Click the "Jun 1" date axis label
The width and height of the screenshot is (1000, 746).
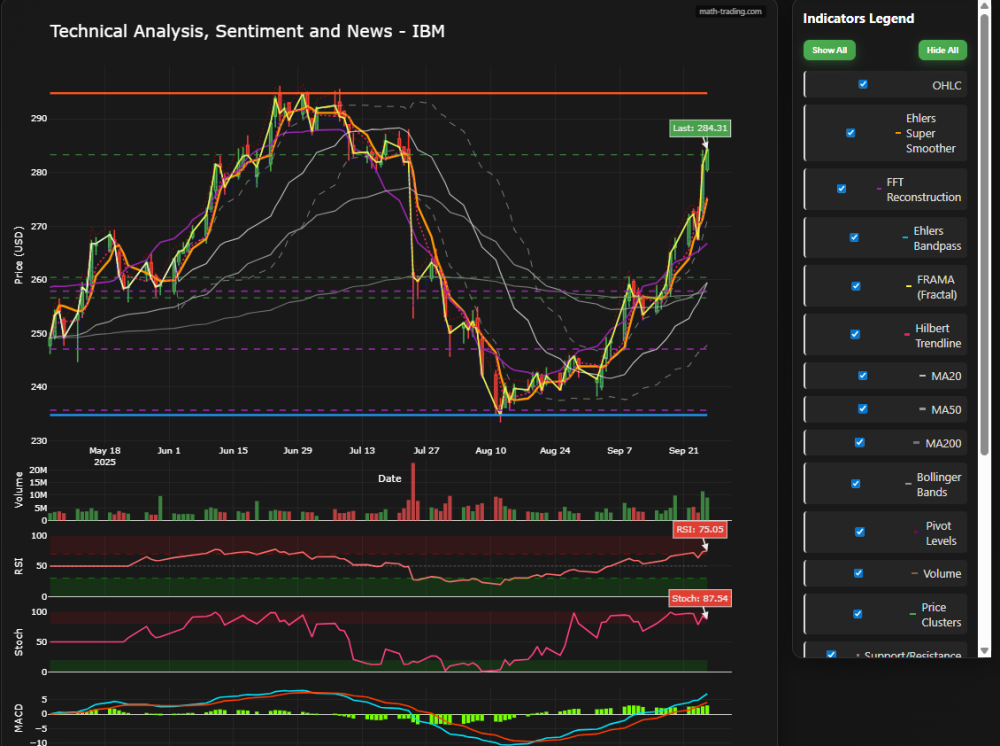(x=169, y=450)
